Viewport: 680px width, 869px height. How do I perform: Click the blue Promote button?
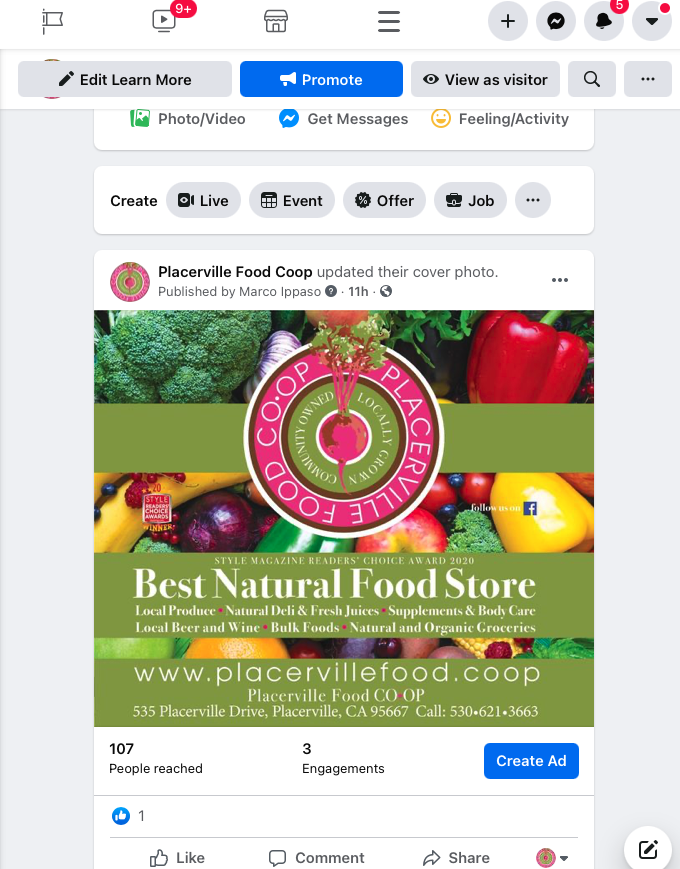pyautogui.click(x=321, y=79)
